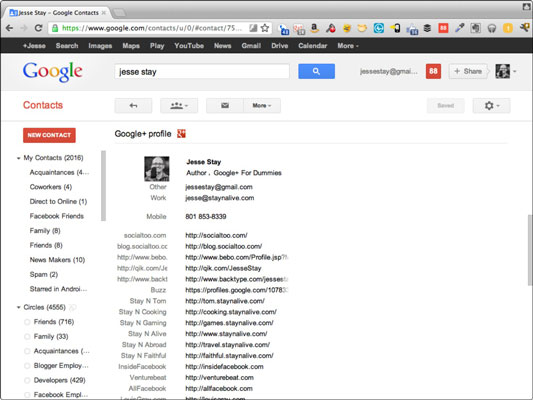Viewport: 533px width, 400px height.
Task: Click the yellow circle extension icon
Action: (508, 28)
